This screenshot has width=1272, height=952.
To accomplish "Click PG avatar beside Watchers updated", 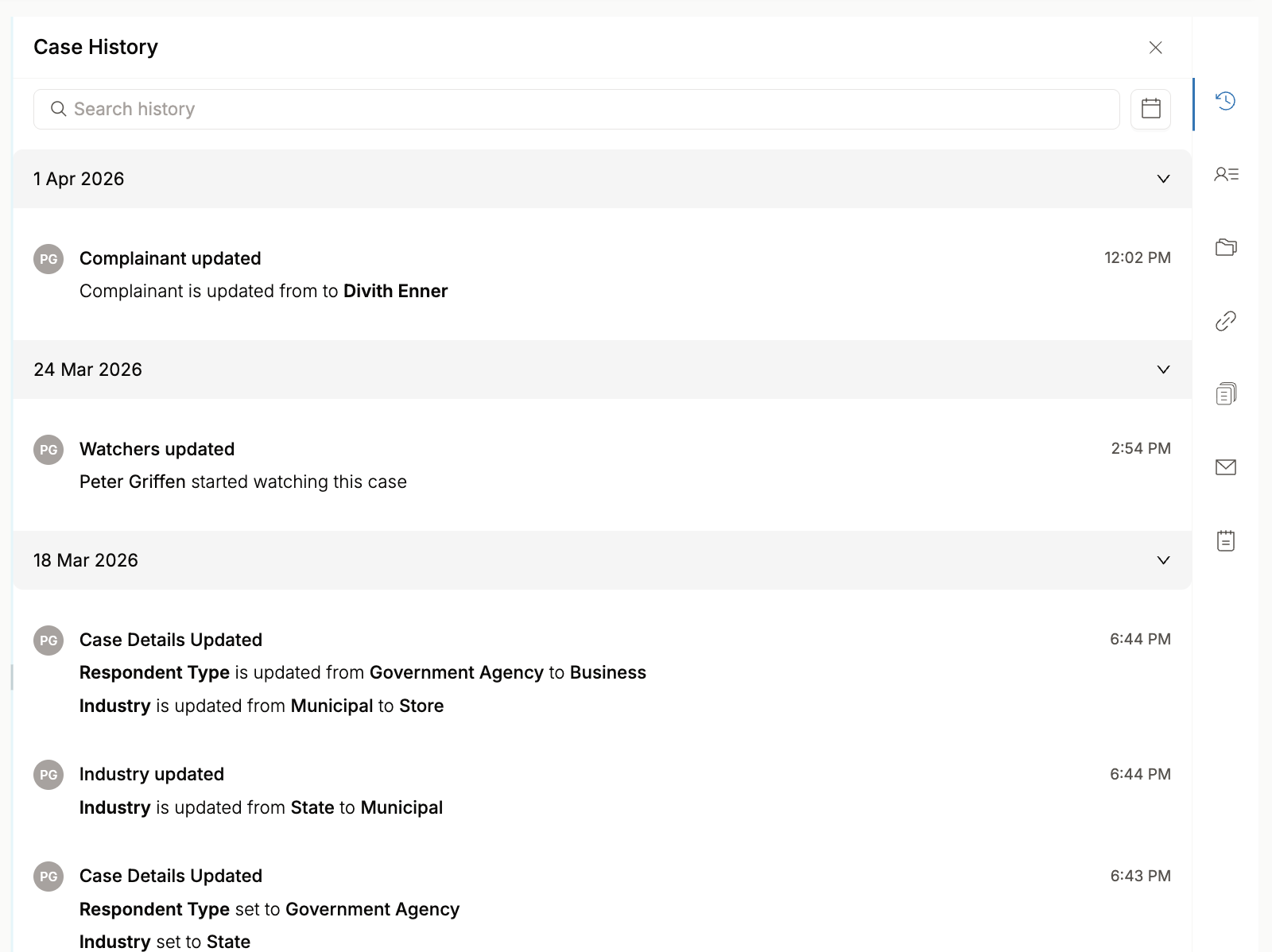I will tap(48, 450).
